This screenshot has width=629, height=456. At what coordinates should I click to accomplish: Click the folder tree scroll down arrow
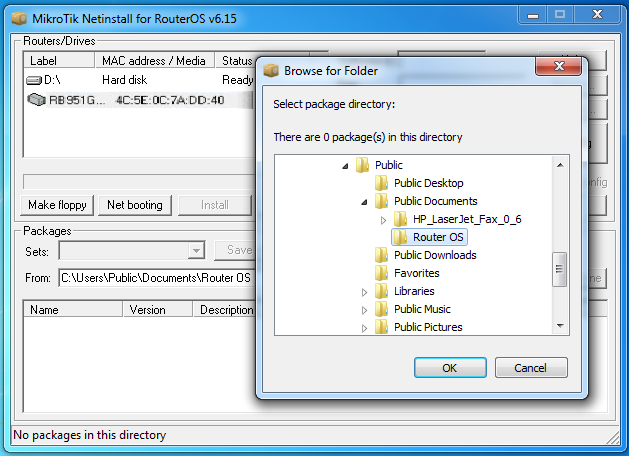click(x=560, y=326)
